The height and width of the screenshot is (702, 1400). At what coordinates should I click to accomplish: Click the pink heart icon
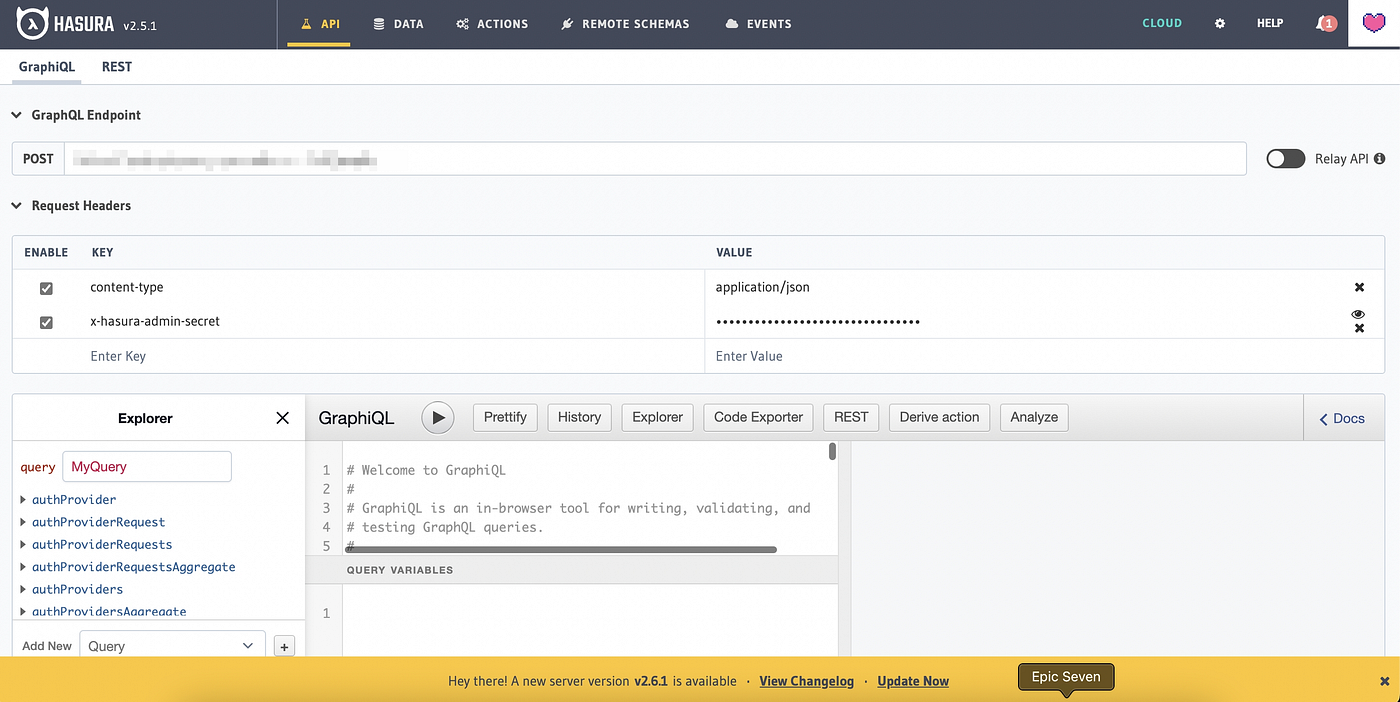[x=1374, y=23]
